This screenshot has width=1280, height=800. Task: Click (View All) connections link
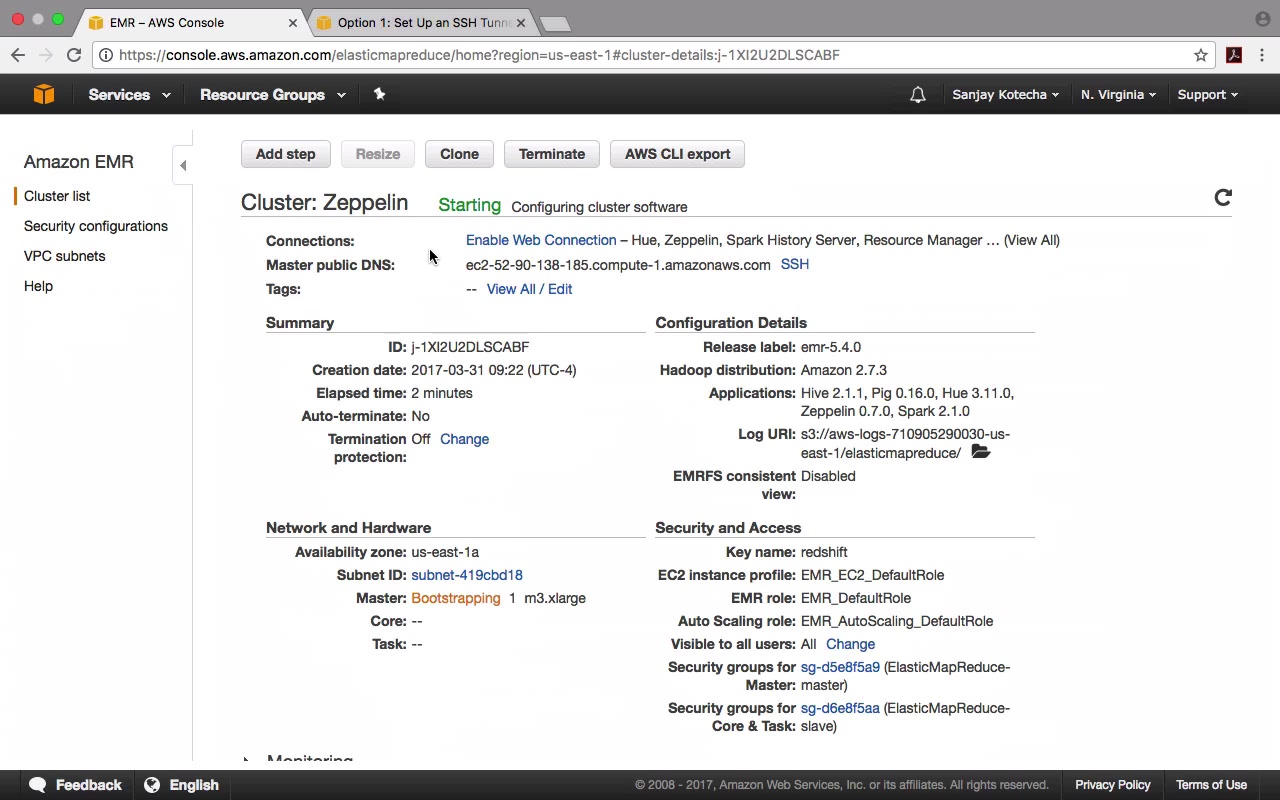click(x=1032, y=240)
